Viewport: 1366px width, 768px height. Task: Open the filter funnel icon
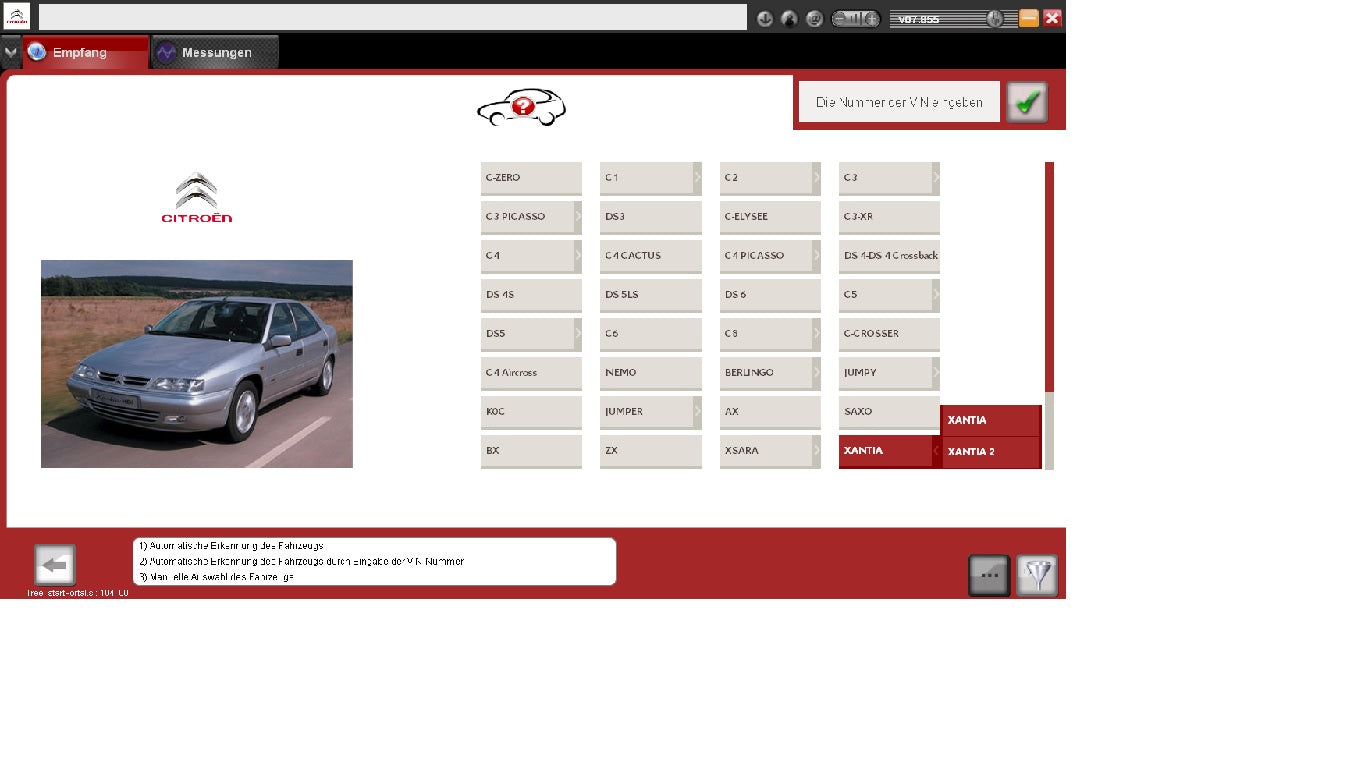click(x=1037, y=576)
